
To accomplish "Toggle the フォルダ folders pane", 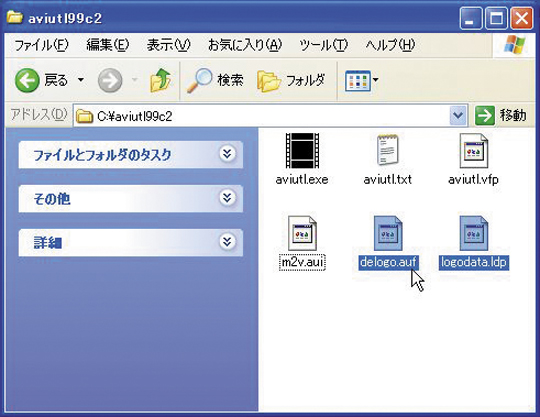I will (x=291, y=80).
